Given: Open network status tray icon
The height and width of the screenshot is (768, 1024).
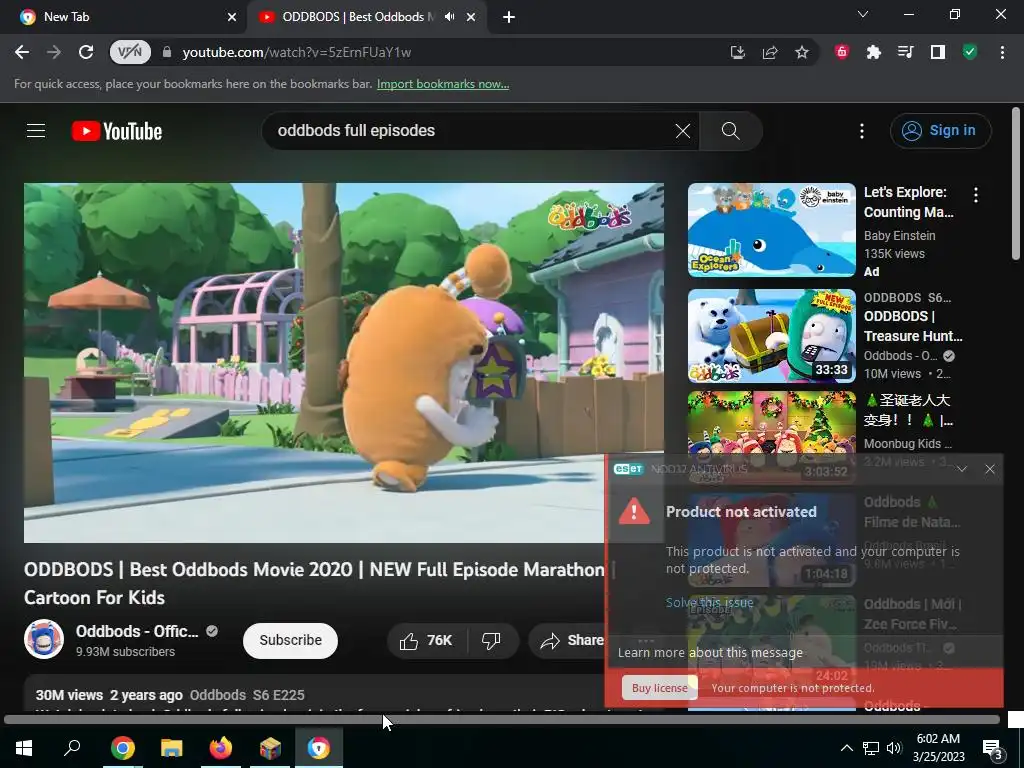Looking at the screenshot, I should coord(871,748).
